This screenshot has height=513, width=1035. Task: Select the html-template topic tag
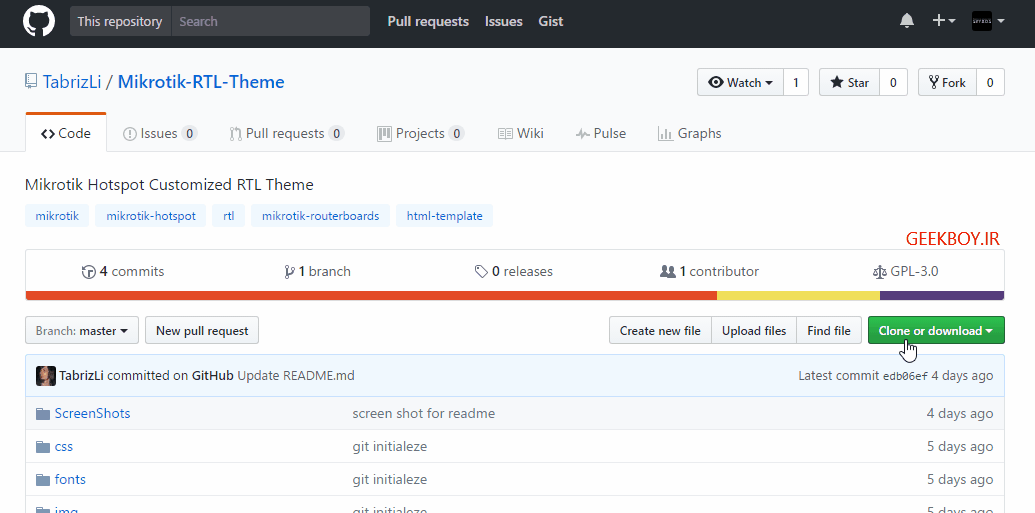click(x=444, y=216)
